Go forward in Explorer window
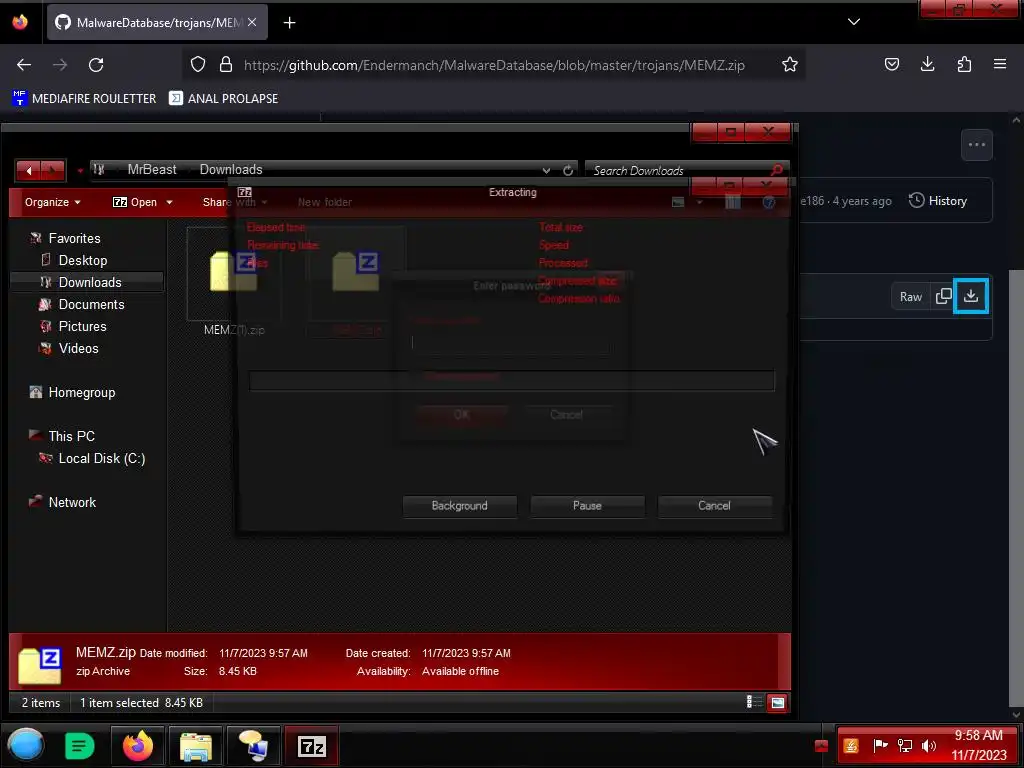The width and height of the screenshot is (1024, 768). click(53, 171)
